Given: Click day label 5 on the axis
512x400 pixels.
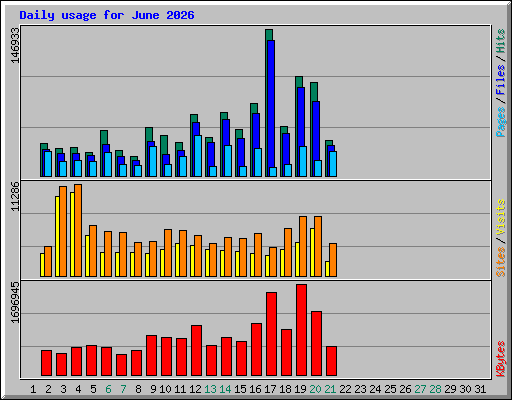Looking at the screenshot, I should point(93,389).
